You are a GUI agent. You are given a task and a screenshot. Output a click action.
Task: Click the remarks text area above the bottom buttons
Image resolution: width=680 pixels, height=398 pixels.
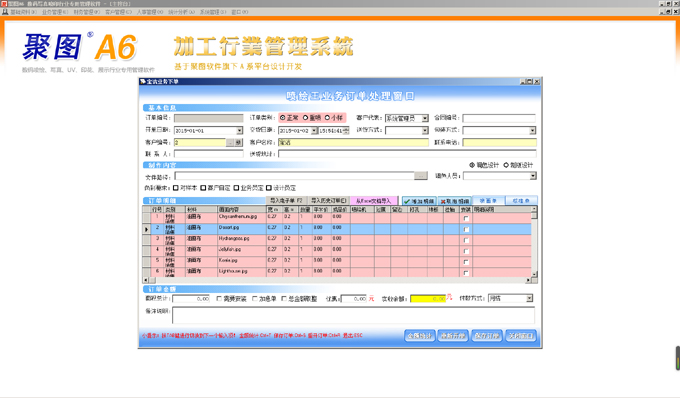click(353, 315)
